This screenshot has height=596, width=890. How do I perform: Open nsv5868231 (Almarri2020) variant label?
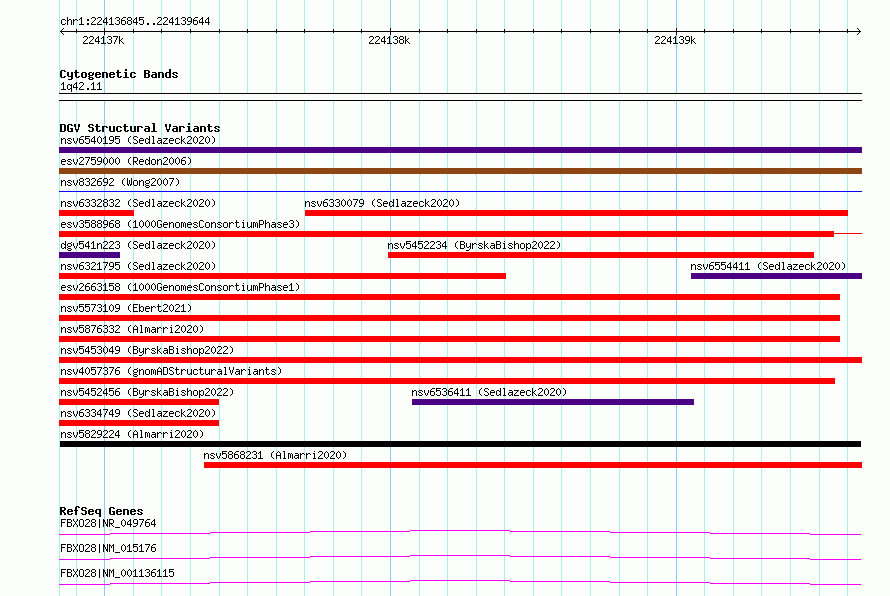tap(275, 455)
